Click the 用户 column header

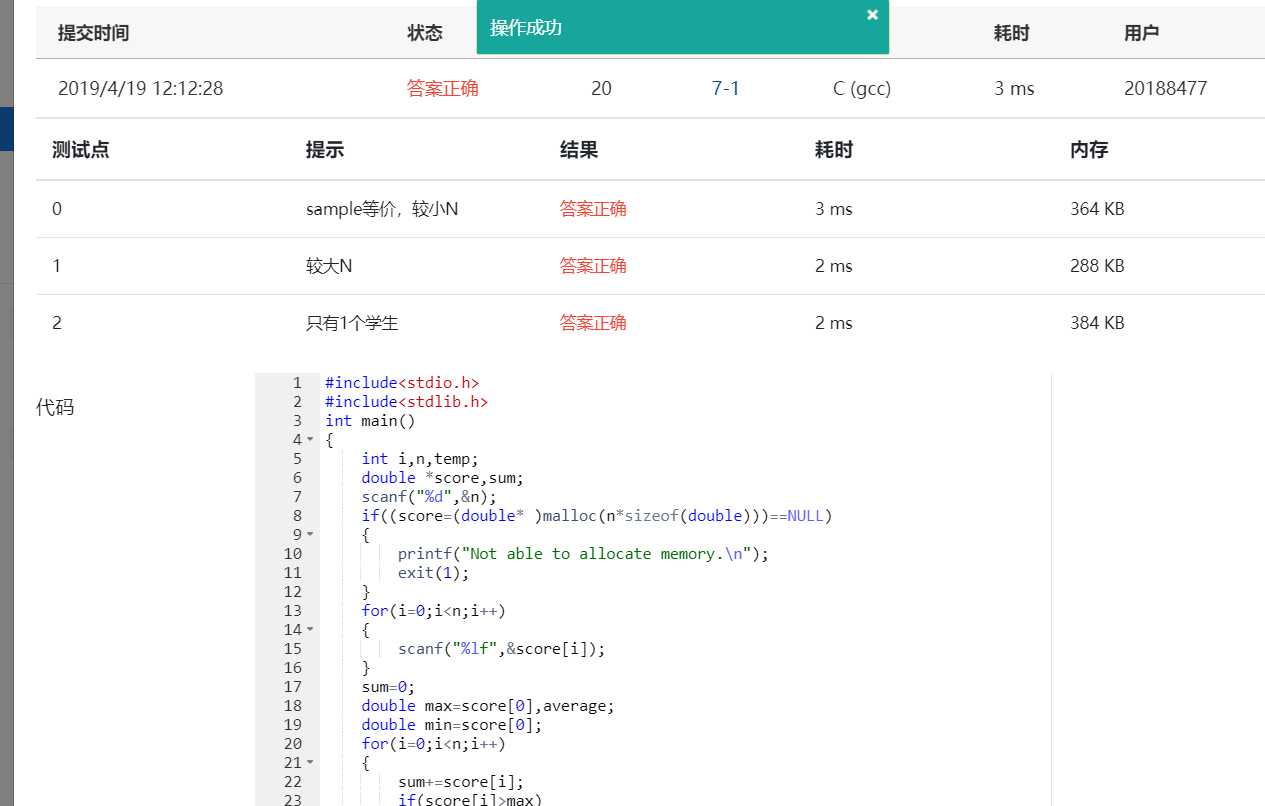tap(1142, 33)
